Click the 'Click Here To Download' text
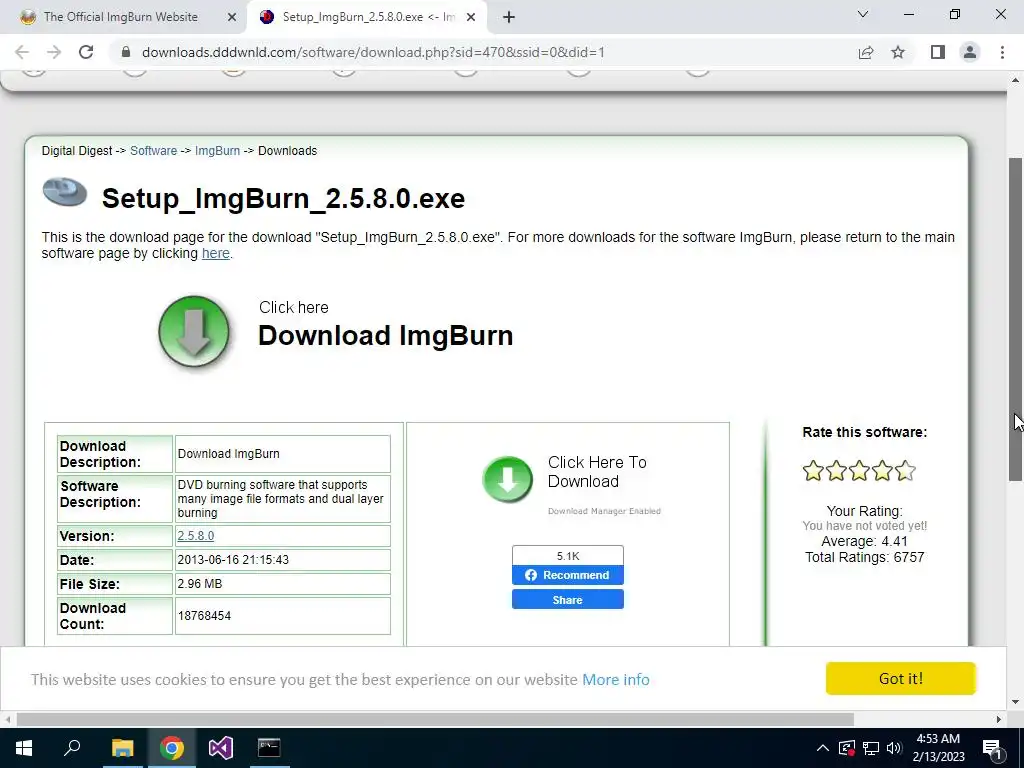Viewport: 1024px width, 768px height. 597,472
